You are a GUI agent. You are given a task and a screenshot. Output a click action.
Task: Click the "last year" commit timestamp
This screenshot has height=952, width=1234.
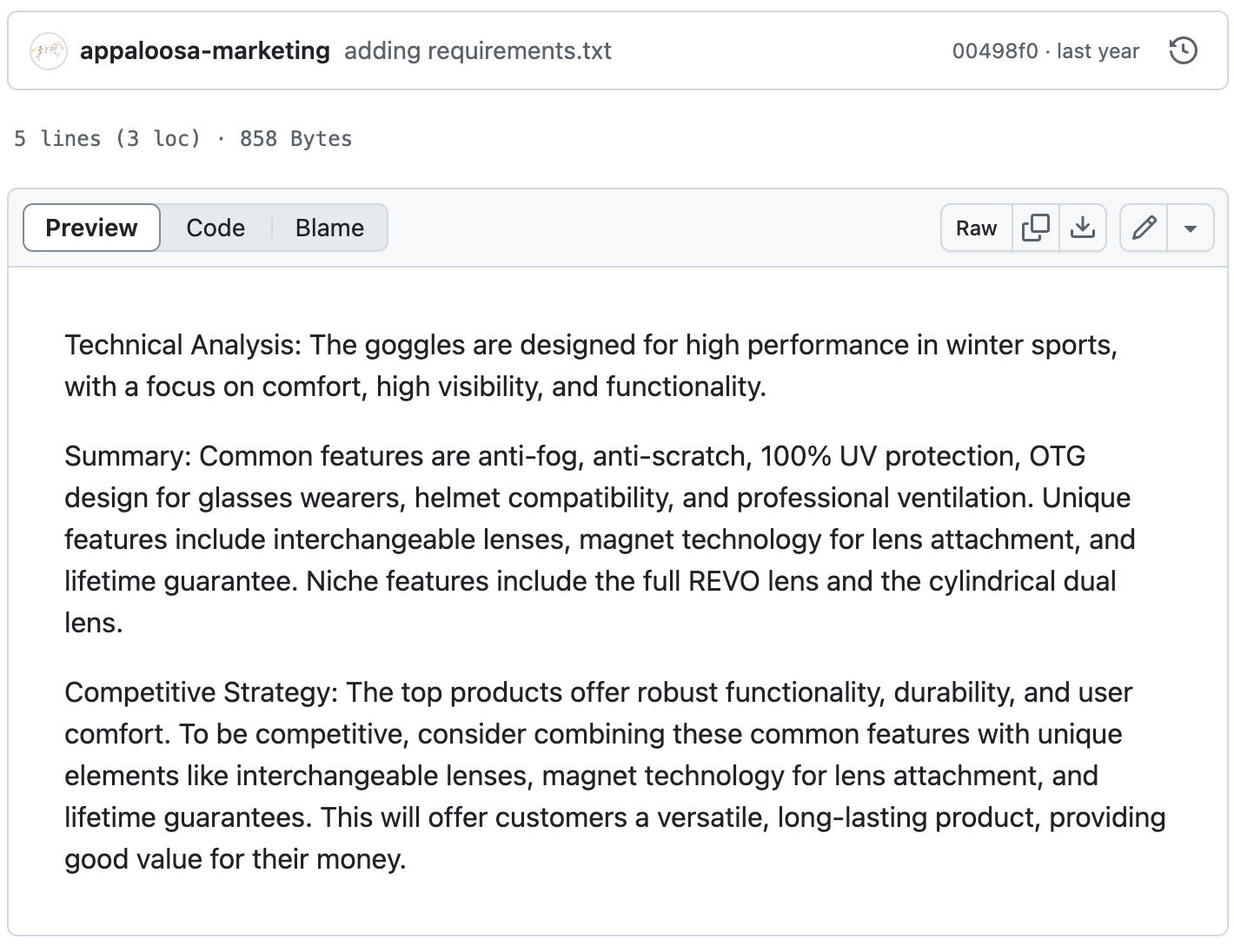click(1098, 51)
